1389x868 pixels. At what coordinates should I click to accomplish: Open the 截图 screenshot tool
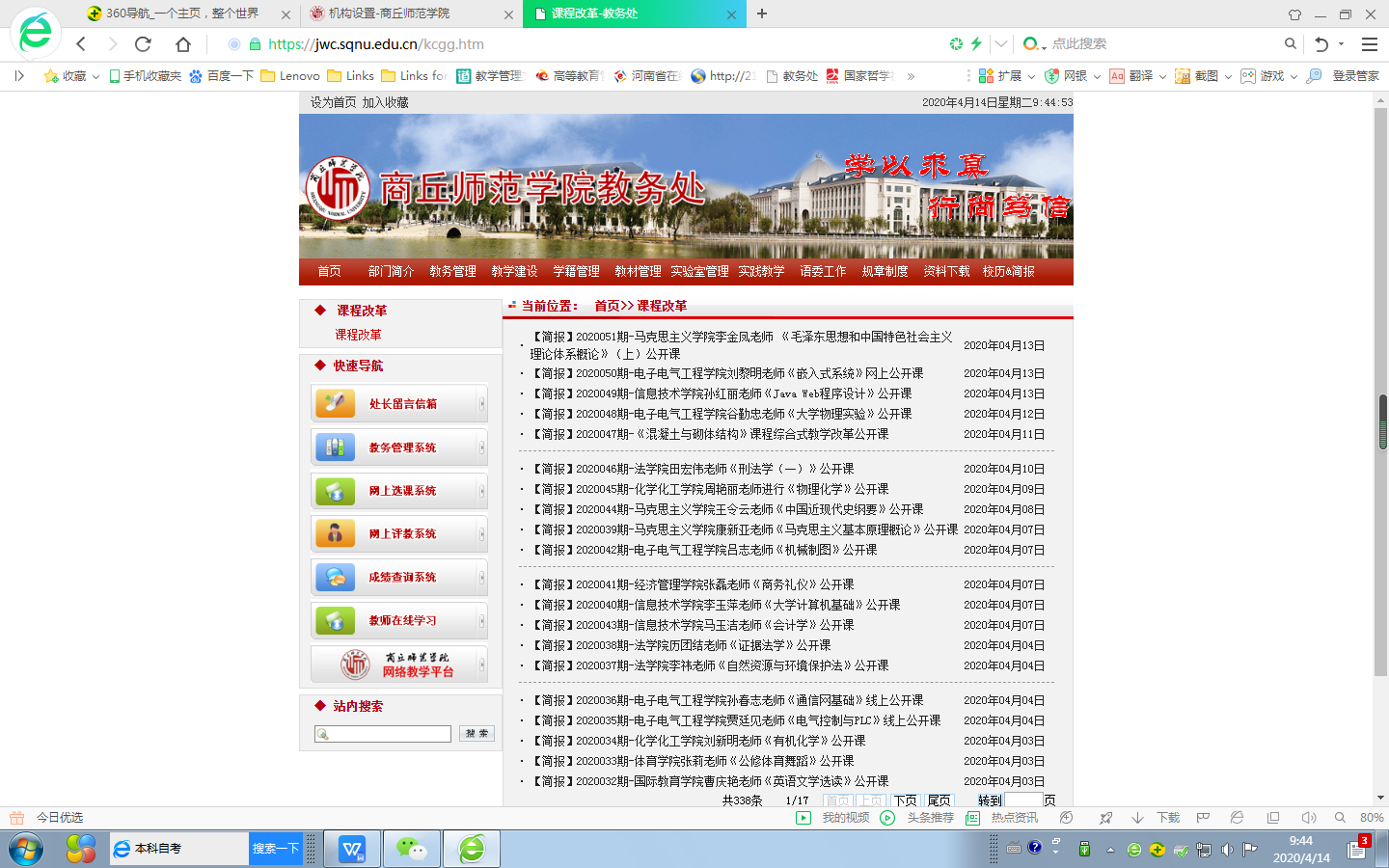tap(1182, 75)
